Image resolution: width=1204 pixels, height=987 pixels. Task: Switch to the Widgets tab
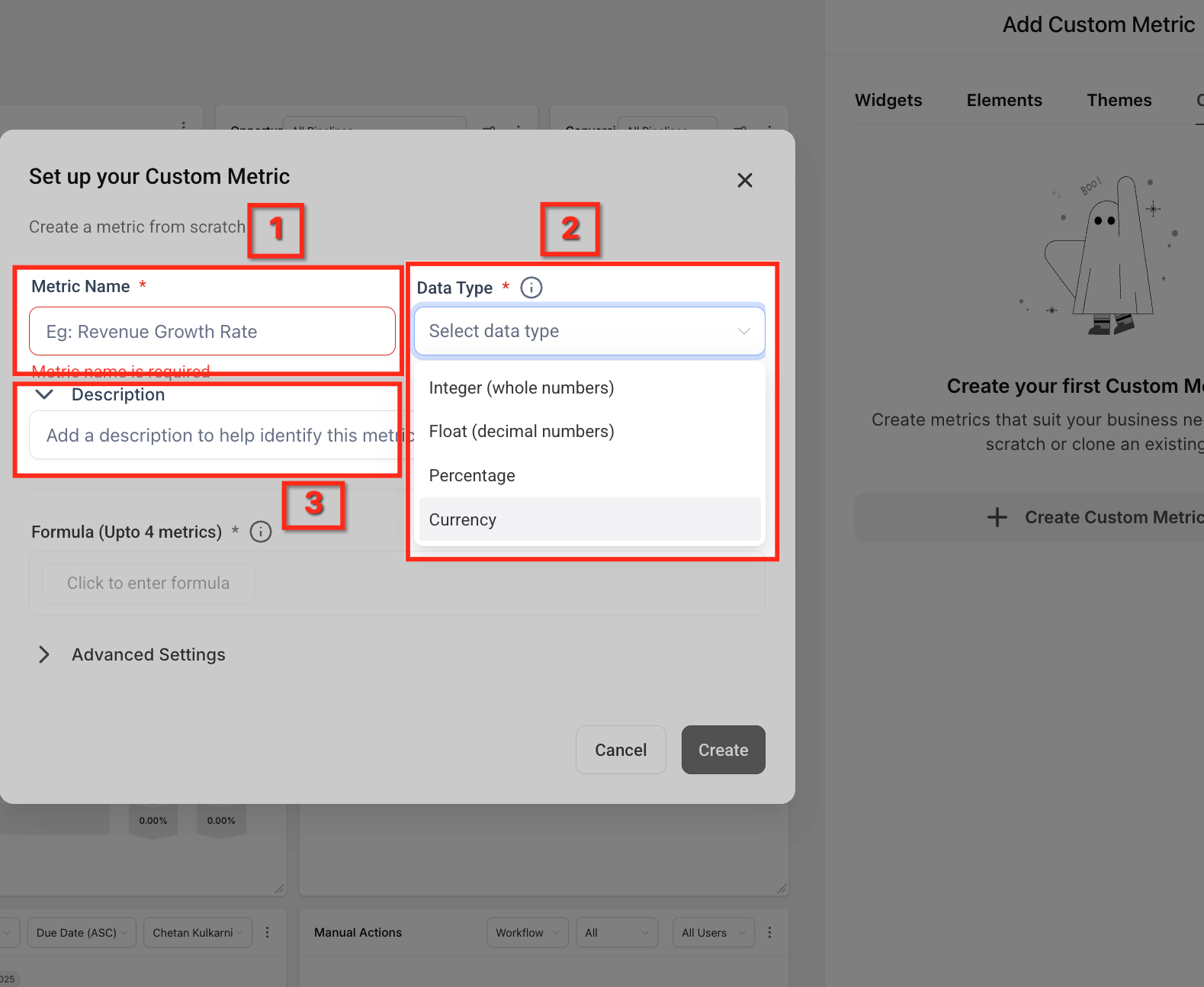888,100
